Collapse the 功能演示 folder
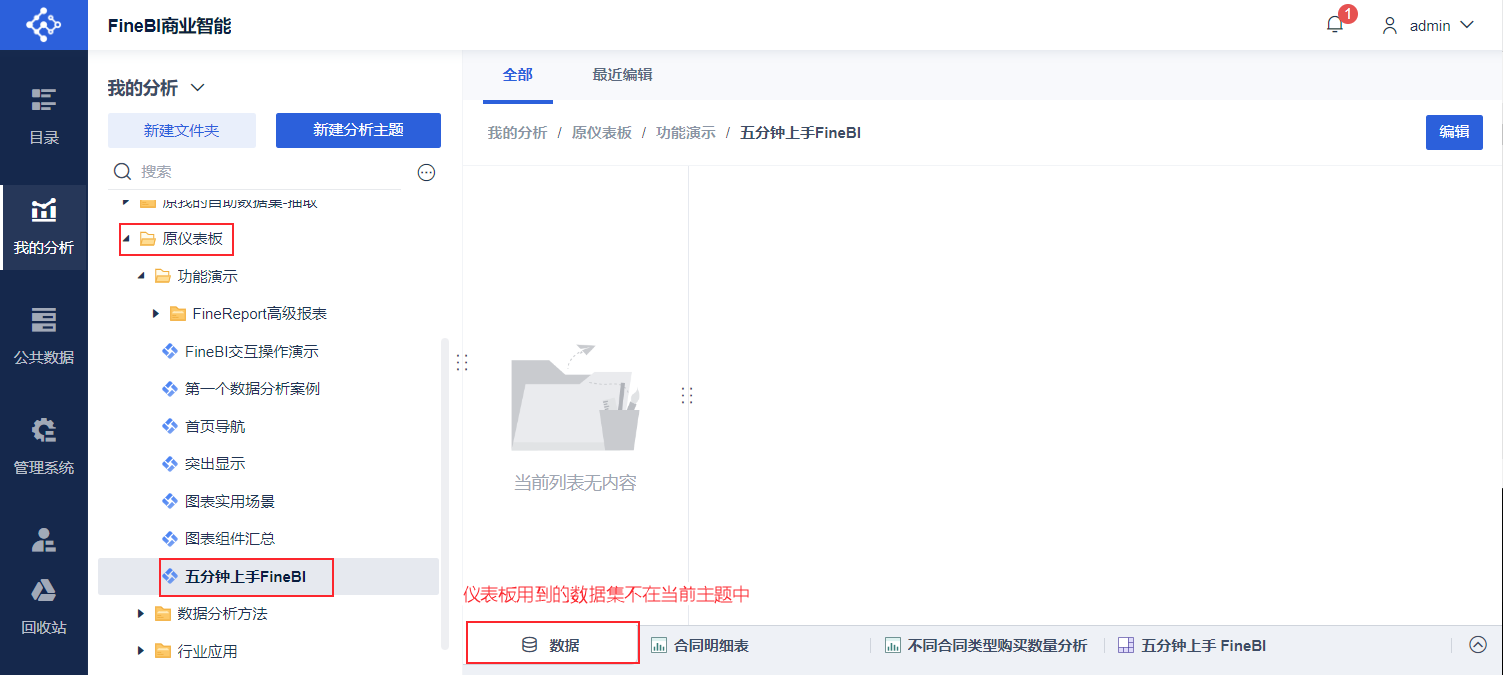 [141, 276]
